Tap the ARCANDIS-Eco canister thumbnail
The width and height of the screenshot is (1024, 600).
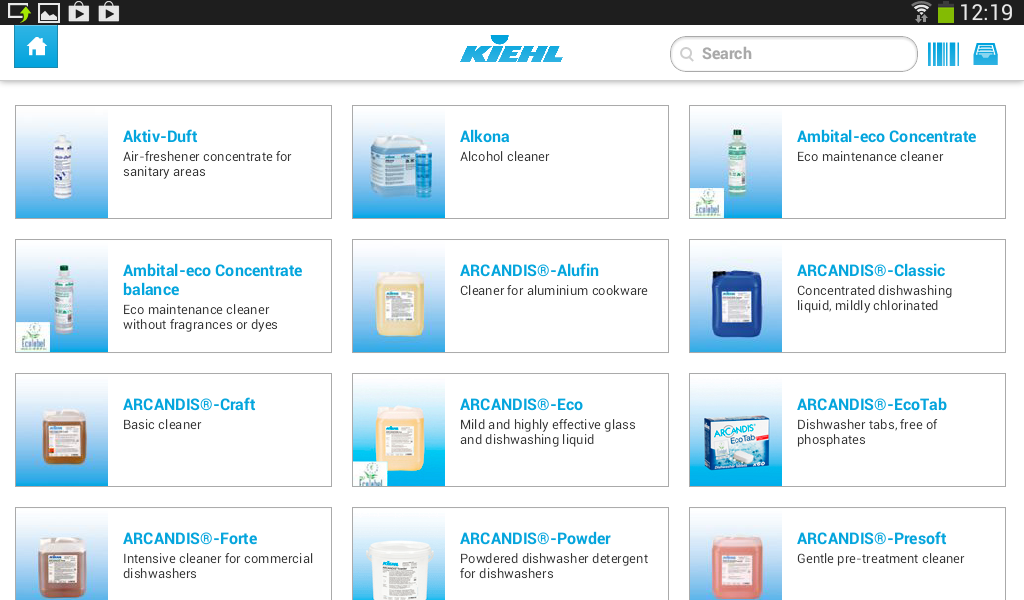tap(400, 438)
